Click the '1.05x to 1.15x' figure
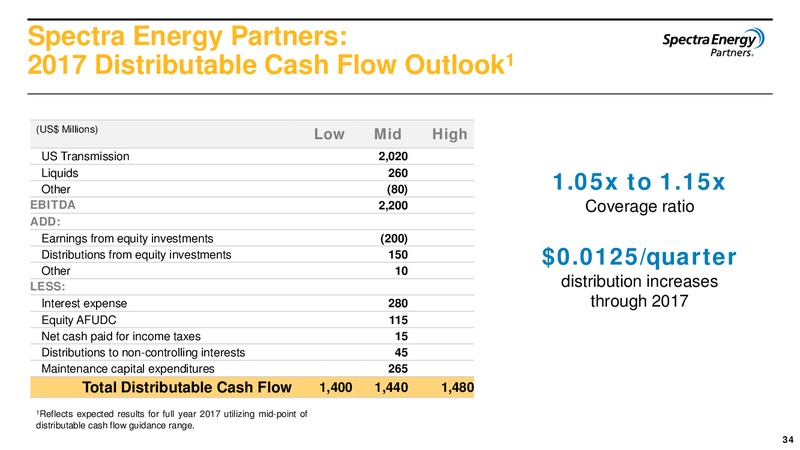The width and height of the screenshot is (800, 450). [639, 182]
